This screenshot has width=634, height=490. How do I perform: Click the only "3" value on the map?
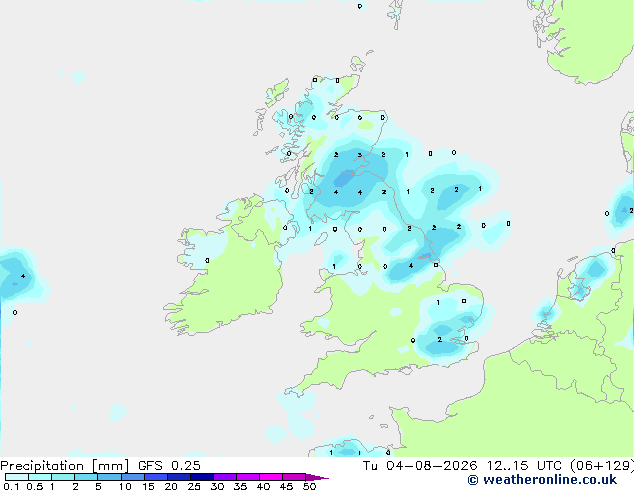(359, 155)
